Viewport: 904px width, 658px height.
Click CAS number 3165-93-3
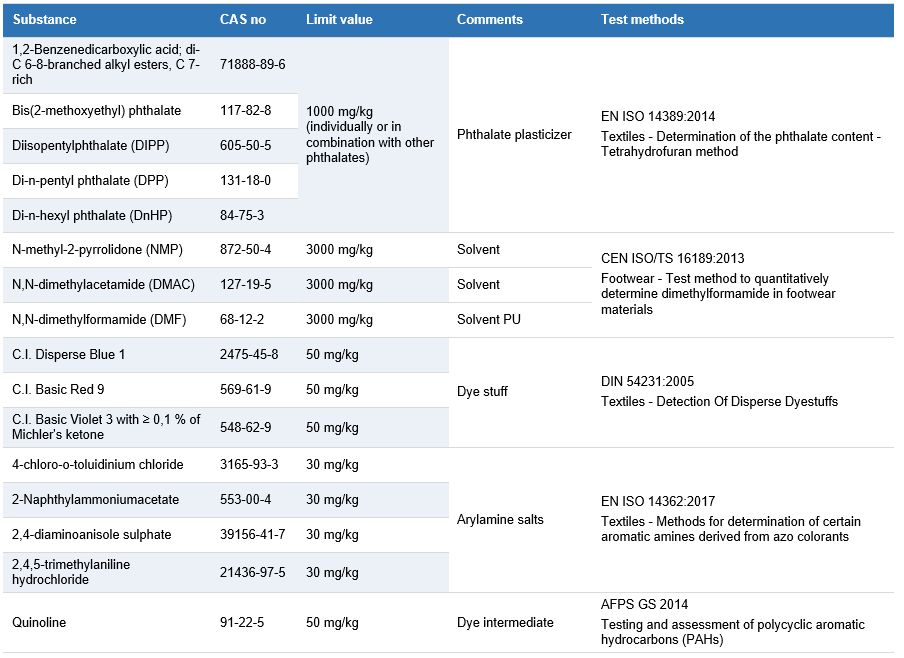(x=249, y=465)
